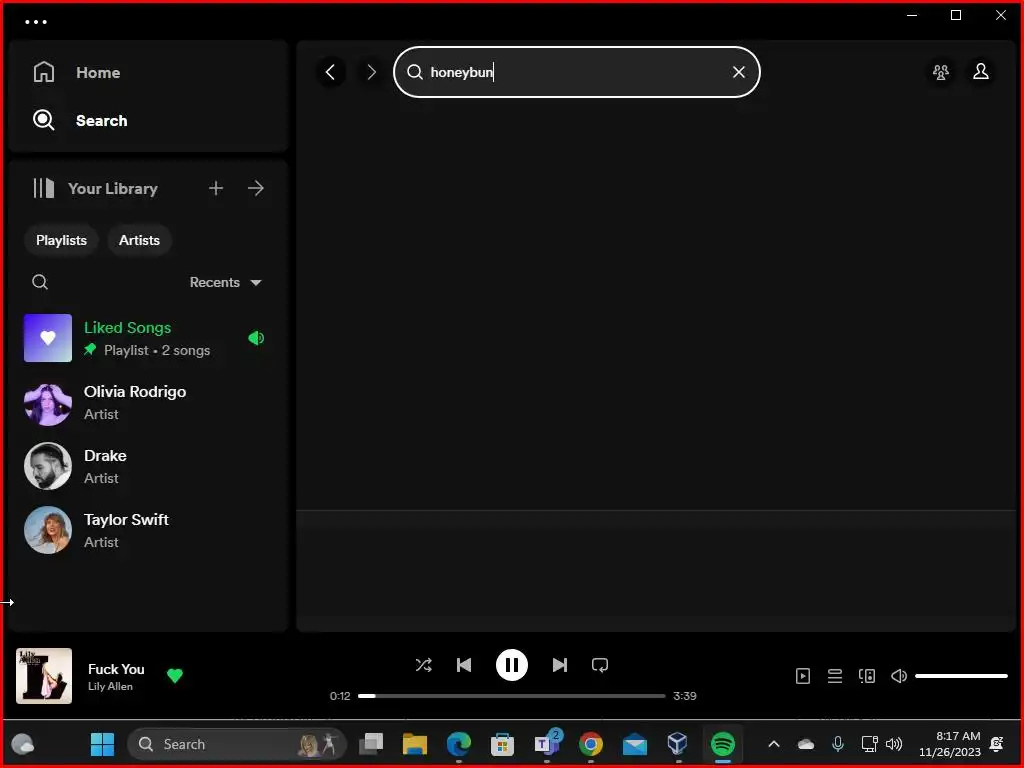Expand Your Library with arrow icon
The height and width of the screenshot is (768, 1024).
point(256,189)
